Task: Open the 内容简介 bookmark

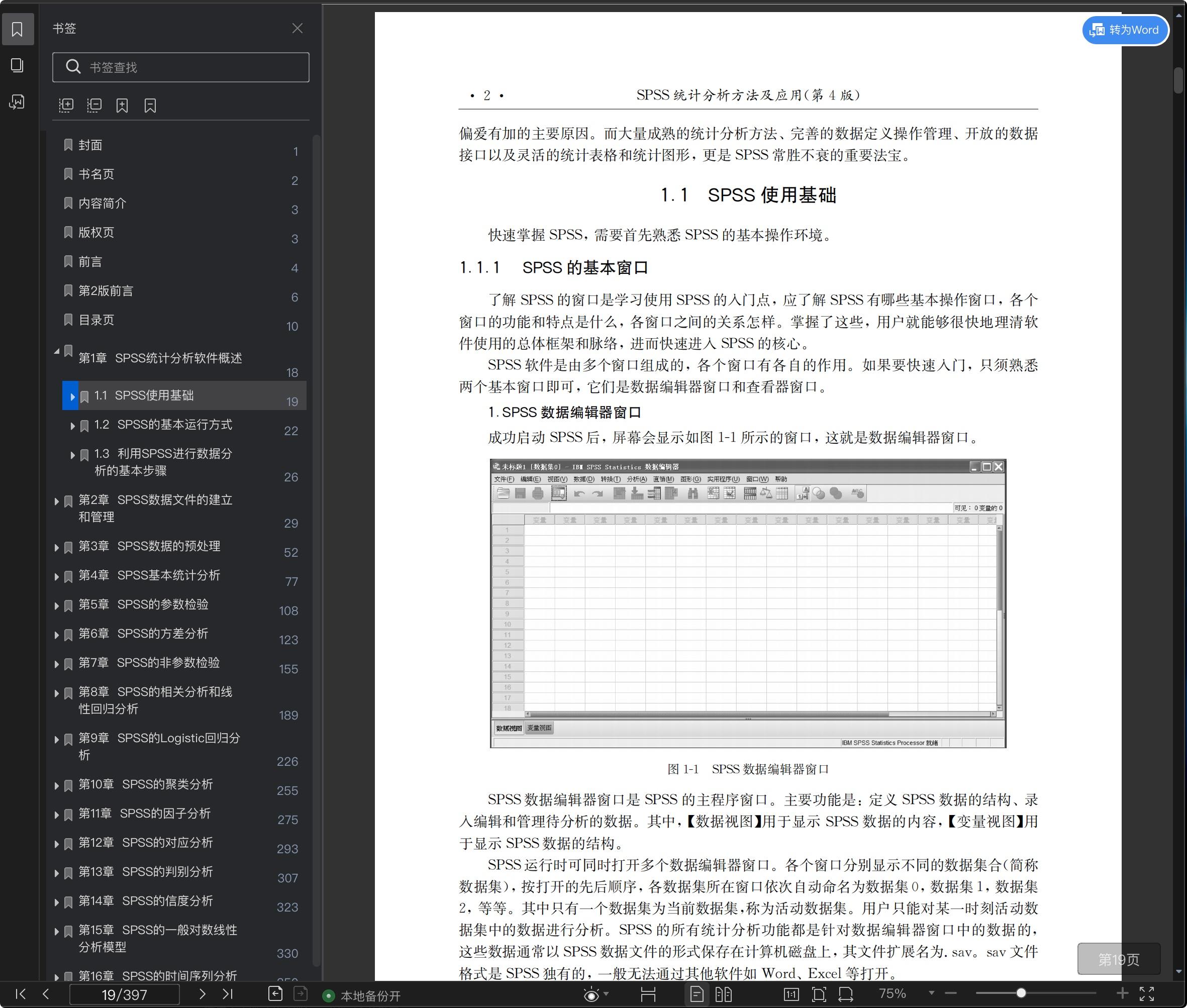Action: [x=103, y=203]
